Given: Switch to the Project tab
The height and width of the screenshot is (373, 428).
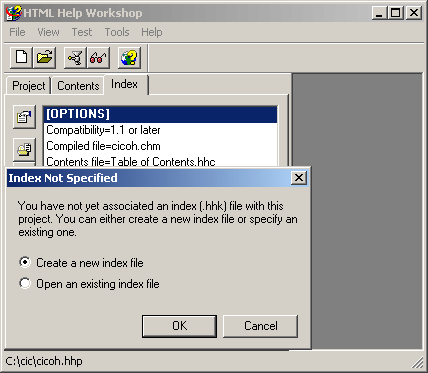Looking at the screenshot, I should pos(29,86).
